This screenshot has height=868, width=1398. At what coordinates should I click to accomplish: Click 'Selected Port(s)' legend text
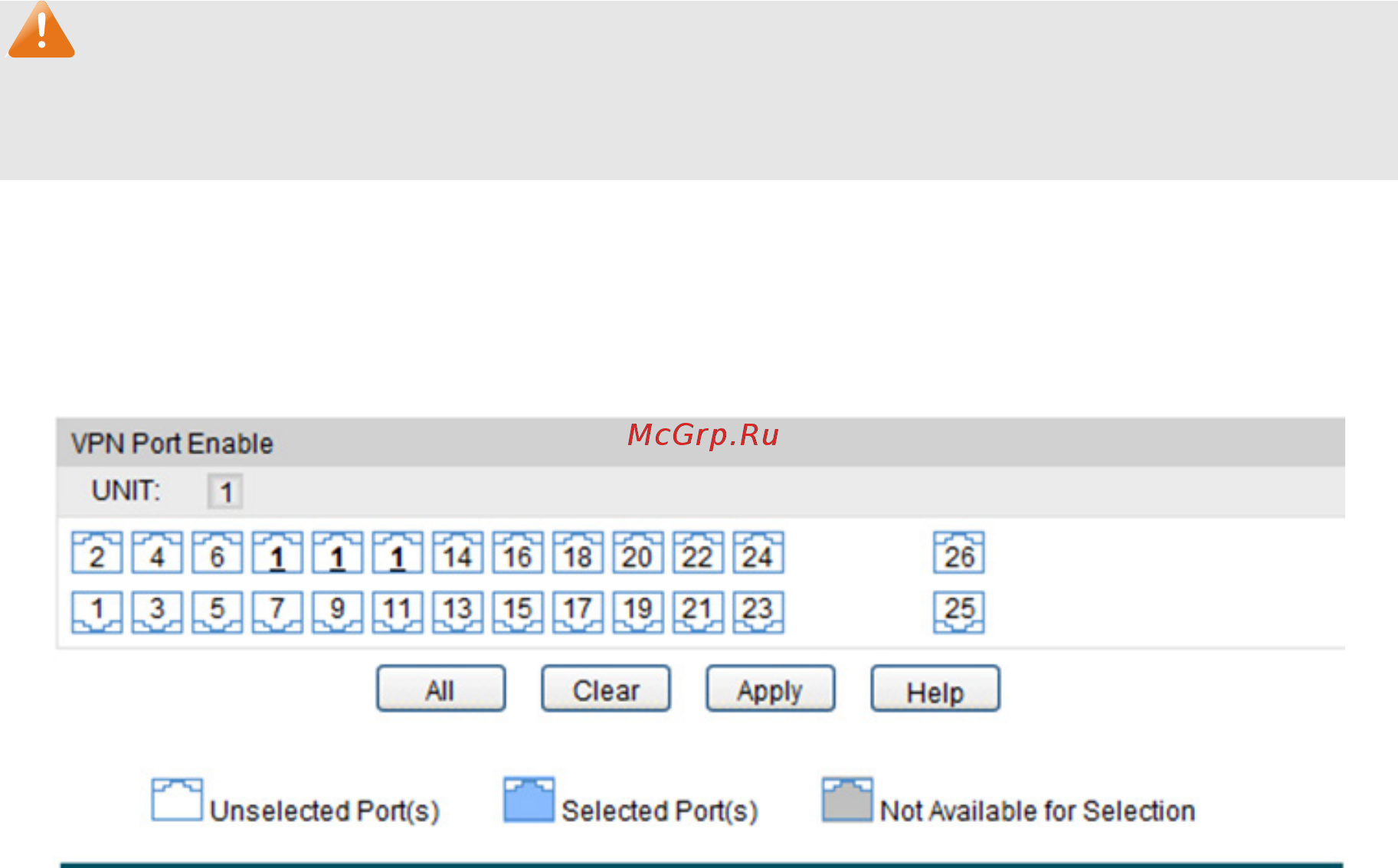coord(660,811)
